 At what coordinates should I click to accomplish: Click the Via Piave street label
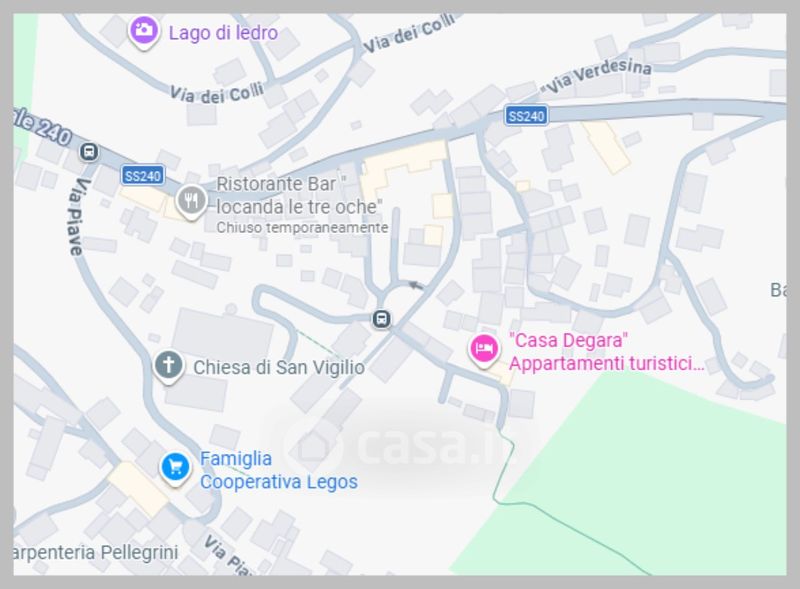point(76,216)
